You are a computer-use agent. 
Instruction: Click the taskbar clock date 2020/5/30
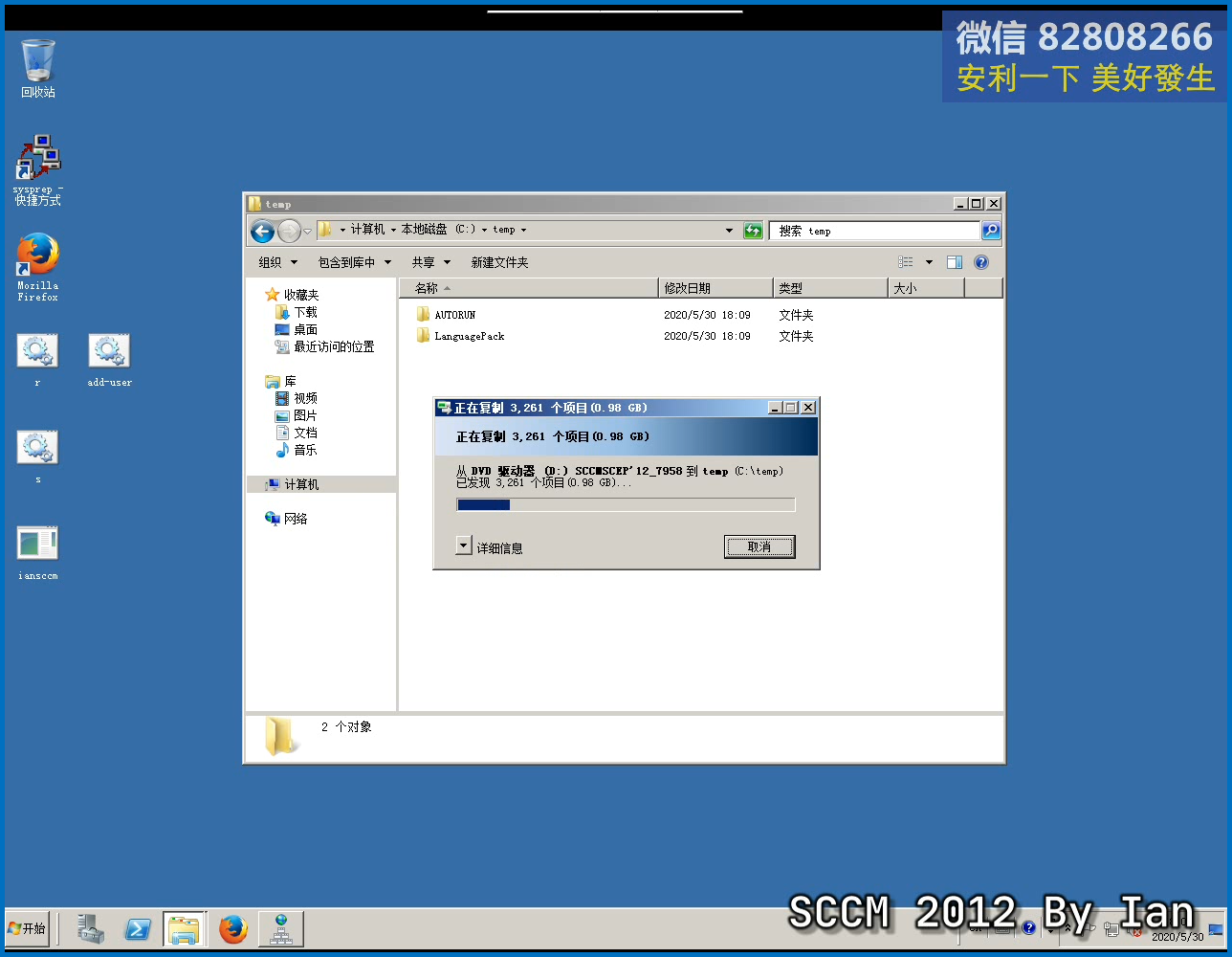1177,937
